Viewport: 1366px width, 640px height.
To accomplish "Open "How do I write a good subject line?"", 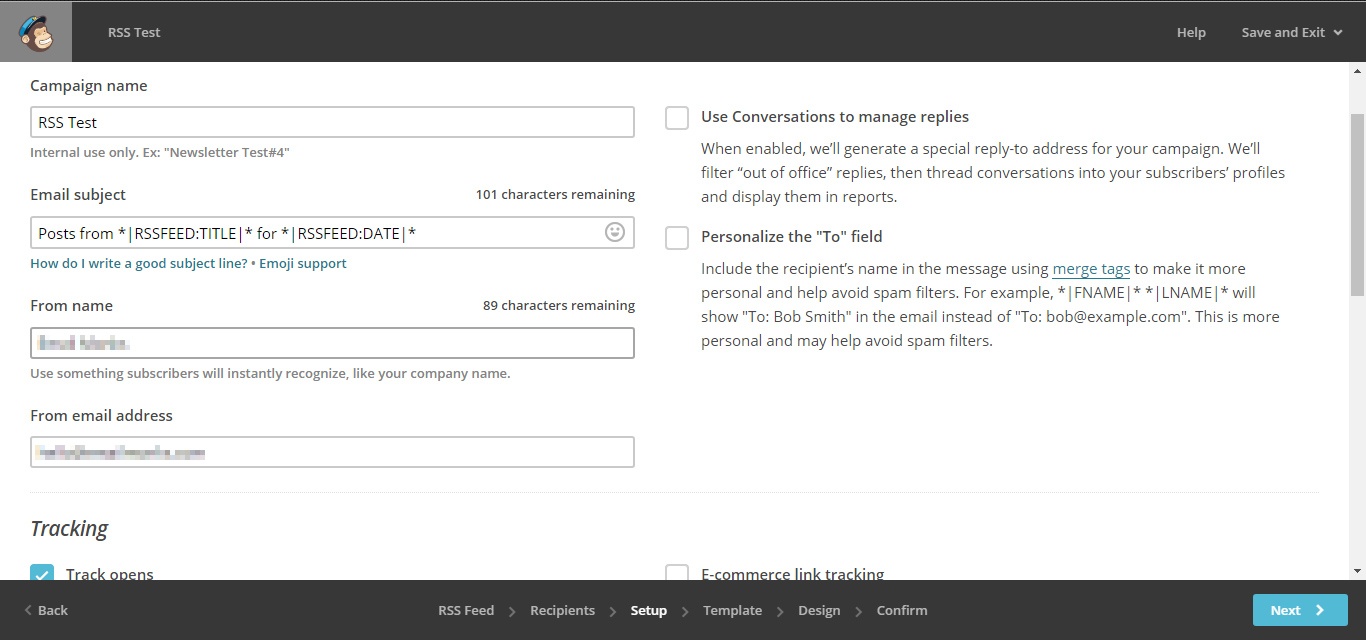I will 139,264.
